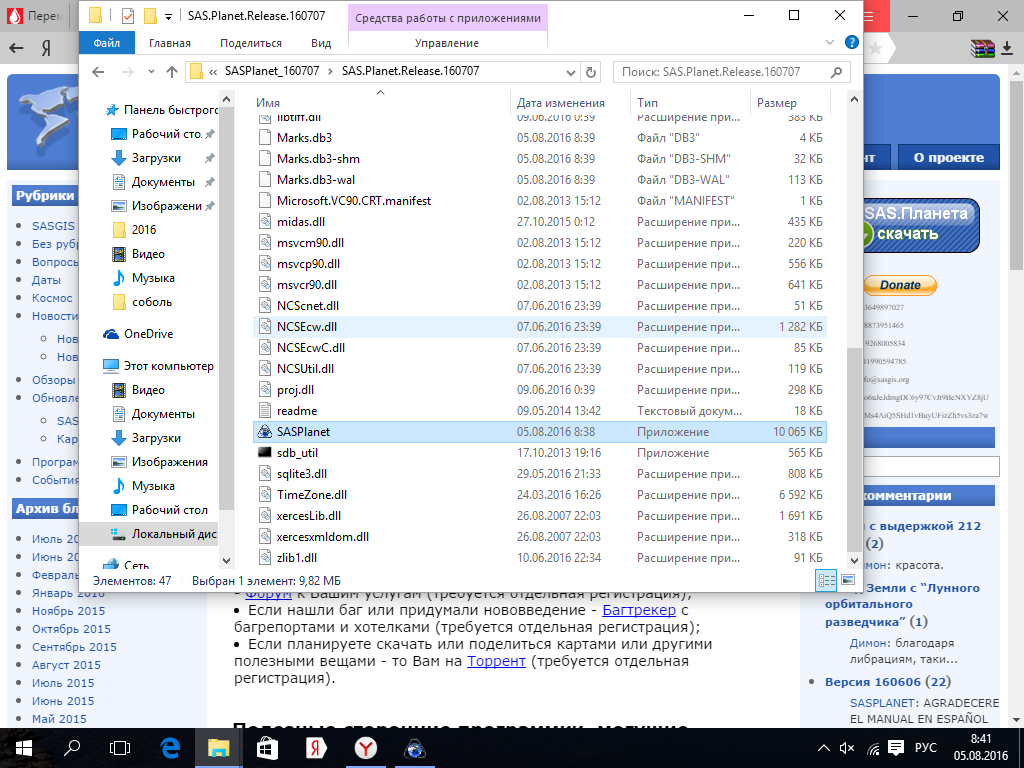Switch to SASPlanet taskbar icon
Screen dimensions: 1024x768
415,748
